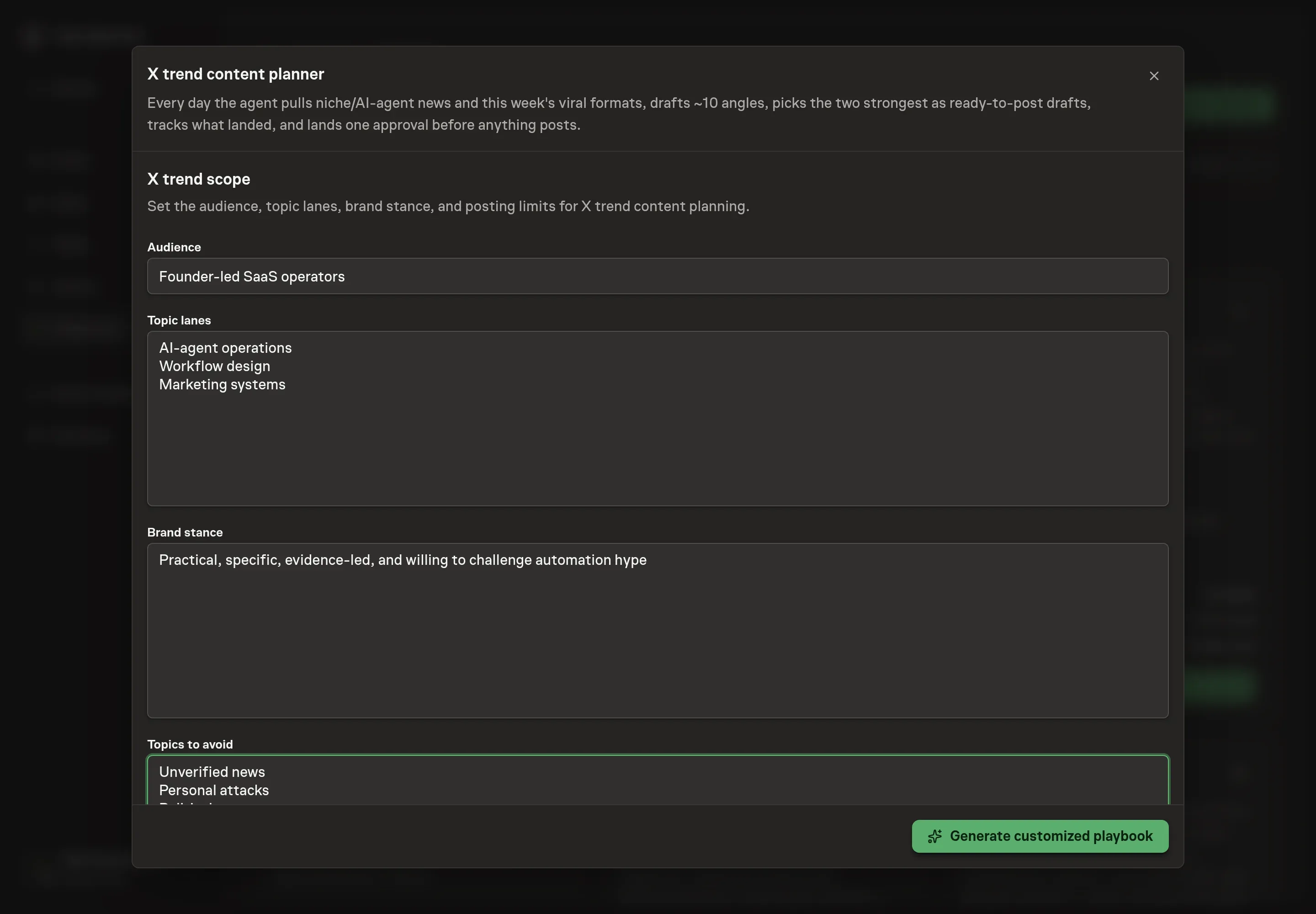This screenshot has width=1316, height=914.
Task: Click the 'Personal attacks' line in Topics to avoid
Action: pyautogui.click(x=214, y=790)
